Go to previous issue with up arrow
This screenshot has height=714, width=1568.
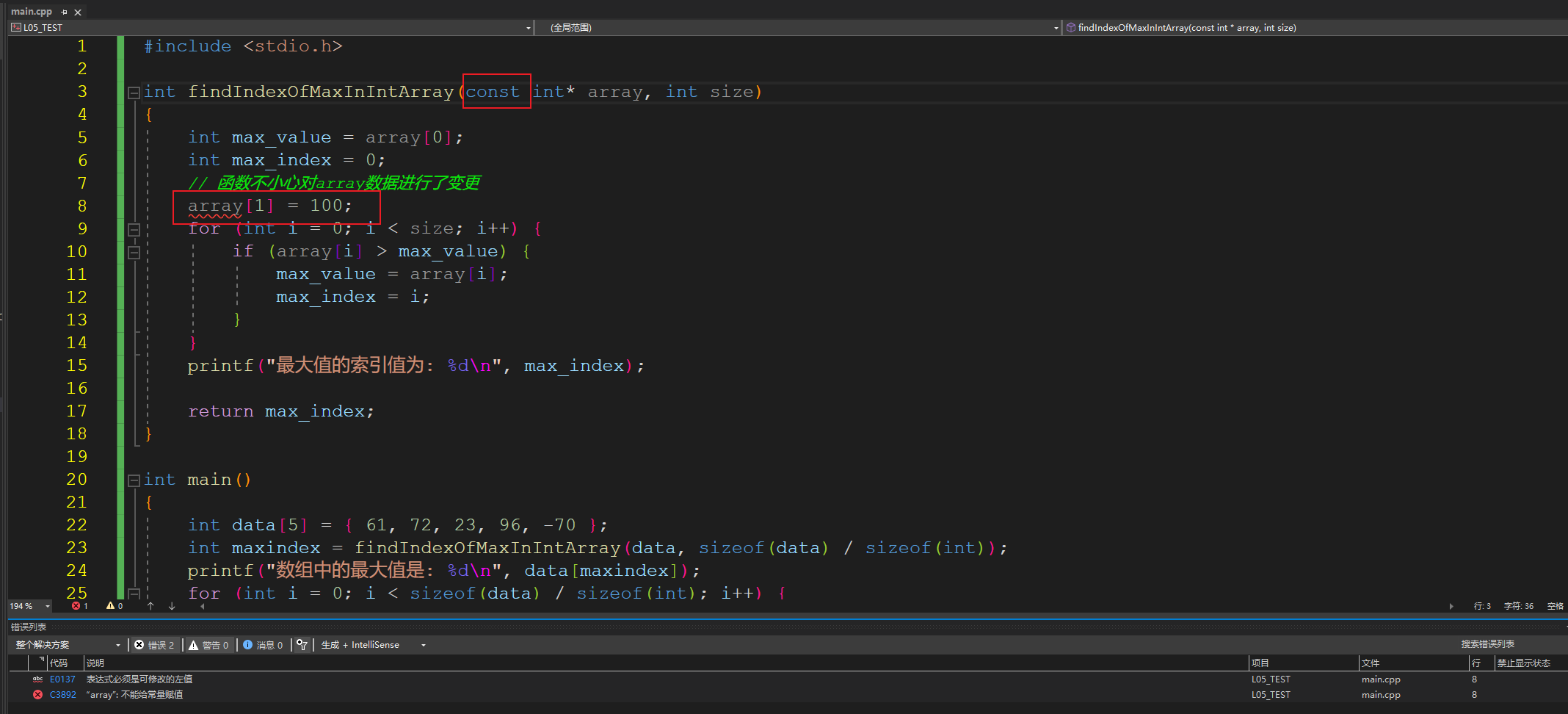pos(150,606)
